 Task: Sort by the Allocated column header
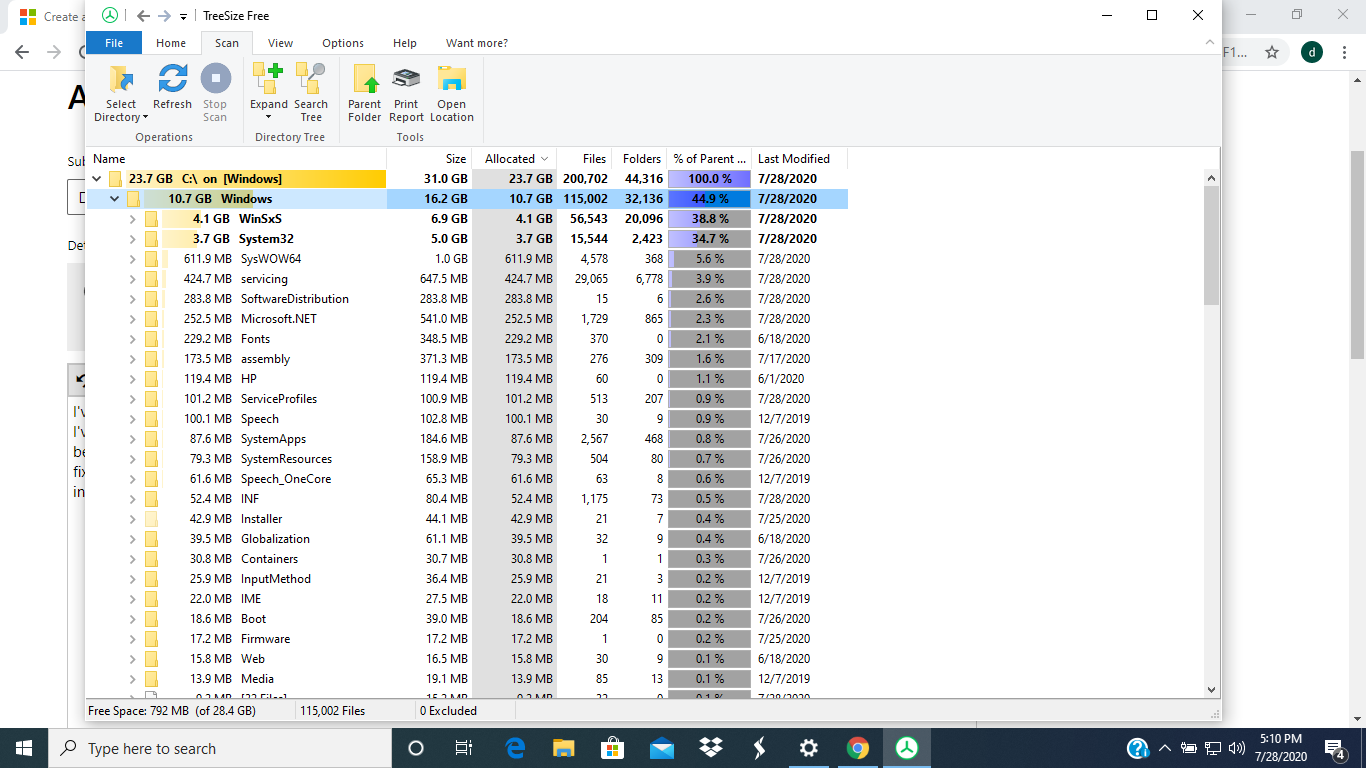pyautogui.click(x=515, y=159)
